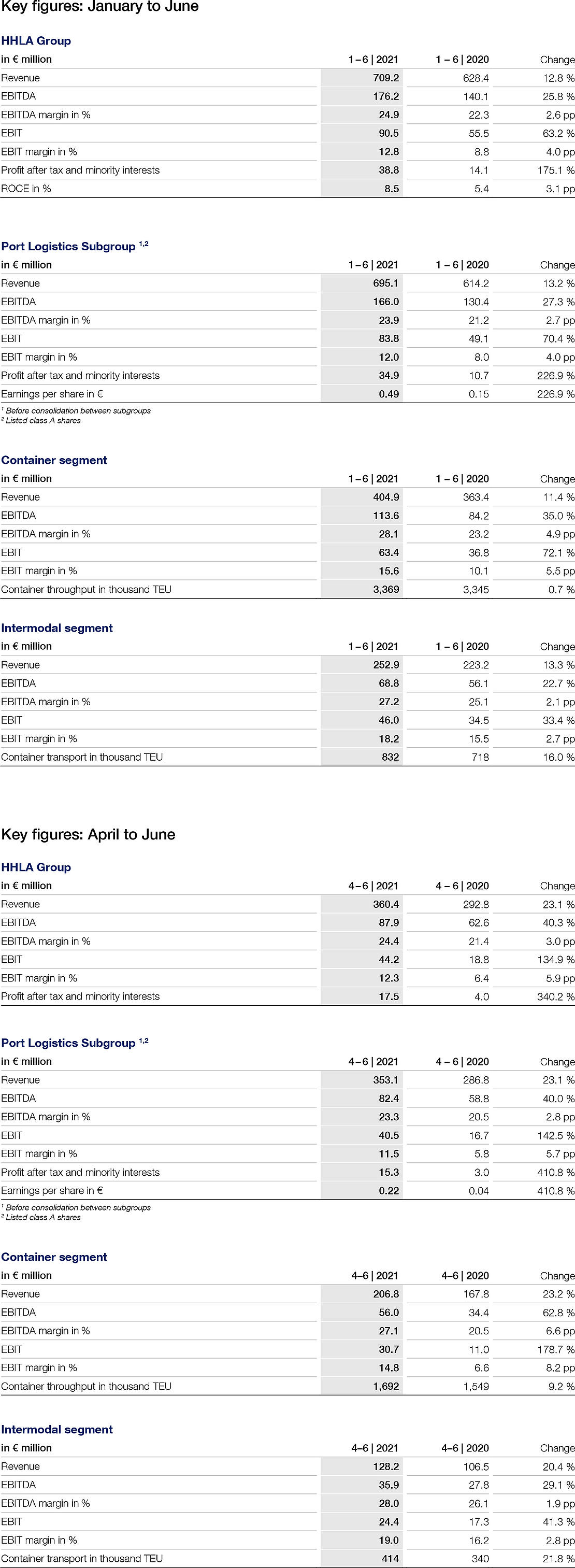Select the 360.4 quarterly group revenue
This screenshot has height=1568, width=575.
386,905
